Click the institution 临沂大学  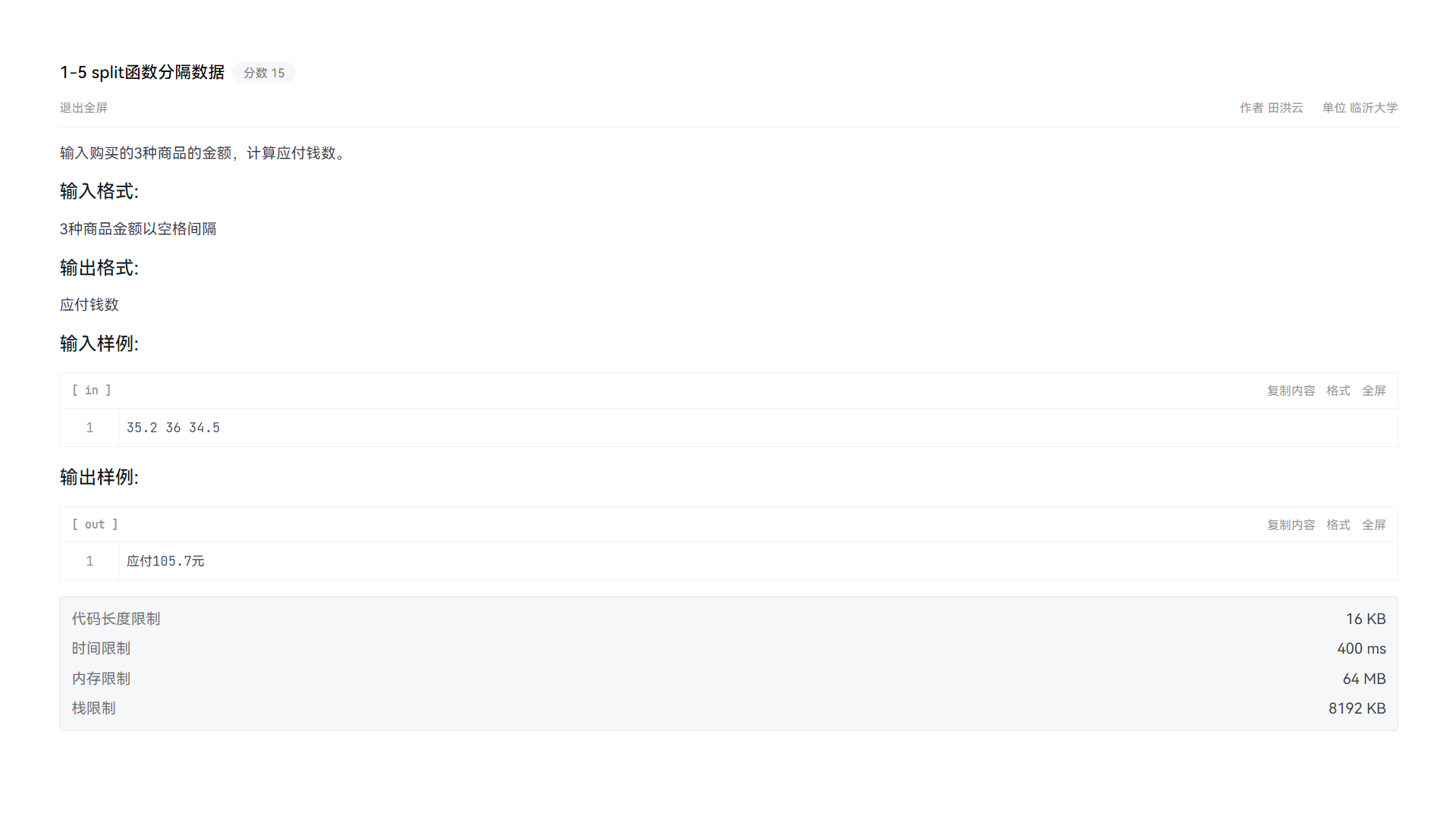point(1373,108)
